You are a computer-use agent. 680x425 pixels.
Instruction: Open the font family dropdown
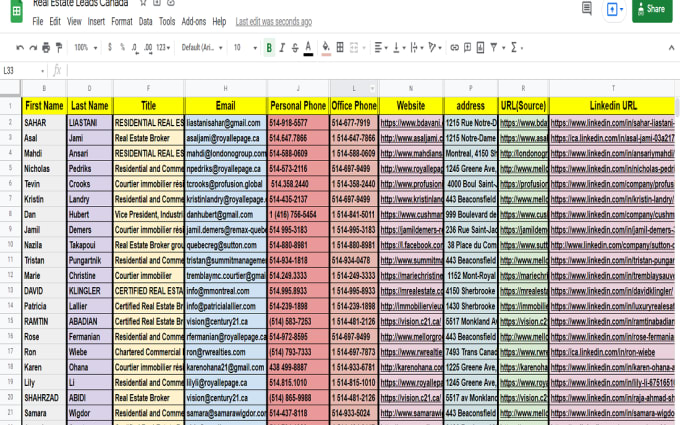click(202, 48)
